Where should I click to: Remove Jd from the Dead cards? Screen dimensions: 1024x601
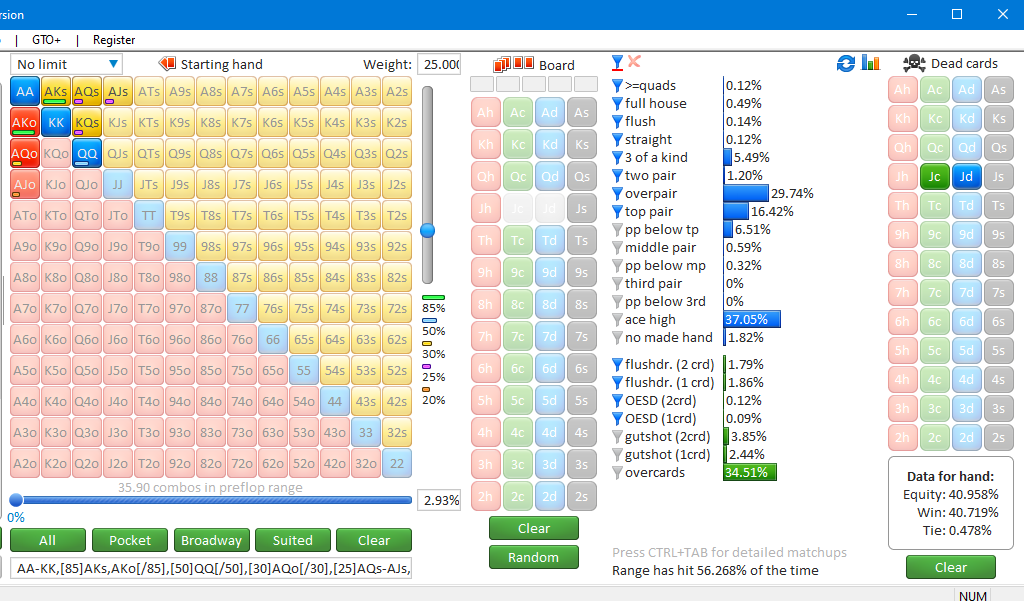967,176
